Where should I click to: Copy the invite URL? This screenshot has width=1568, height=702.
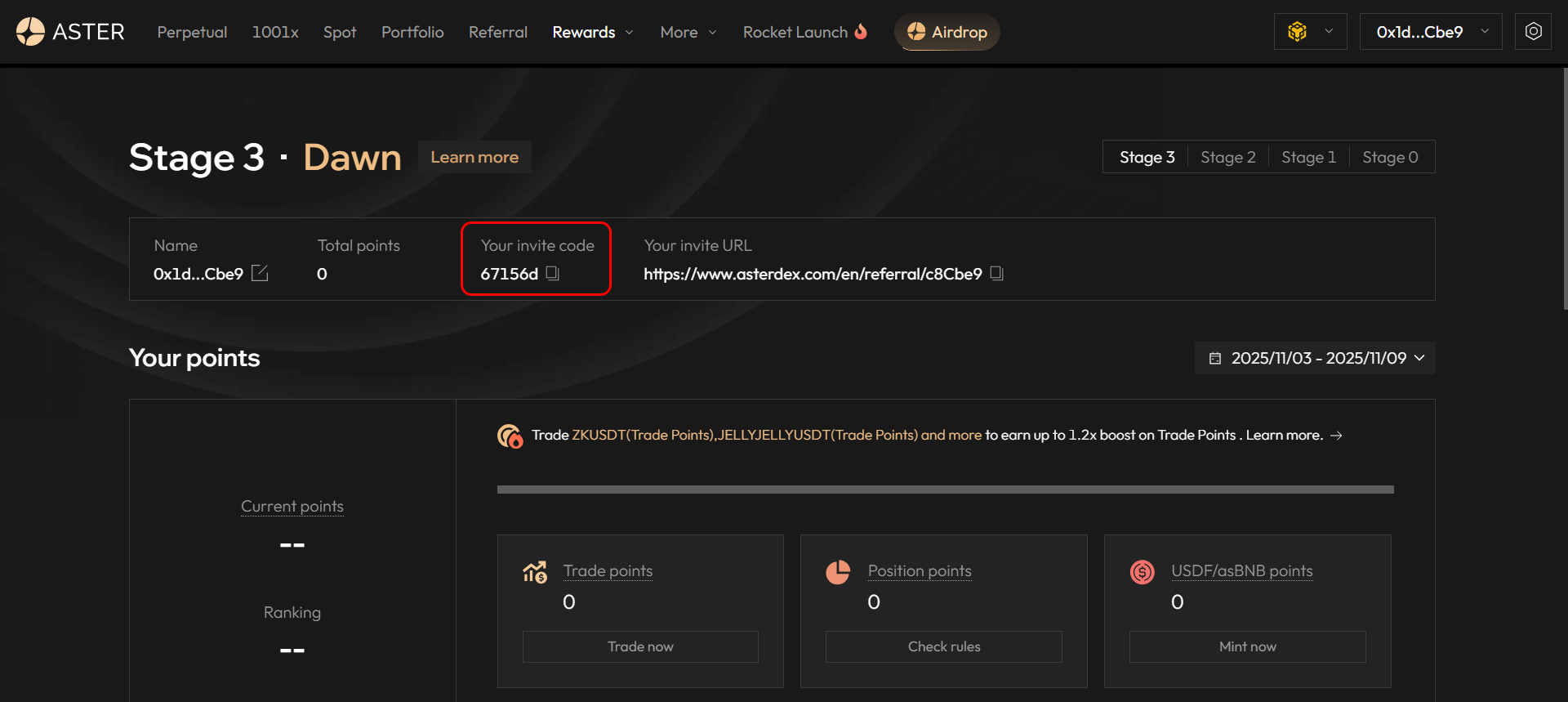(x=996, y=273)
